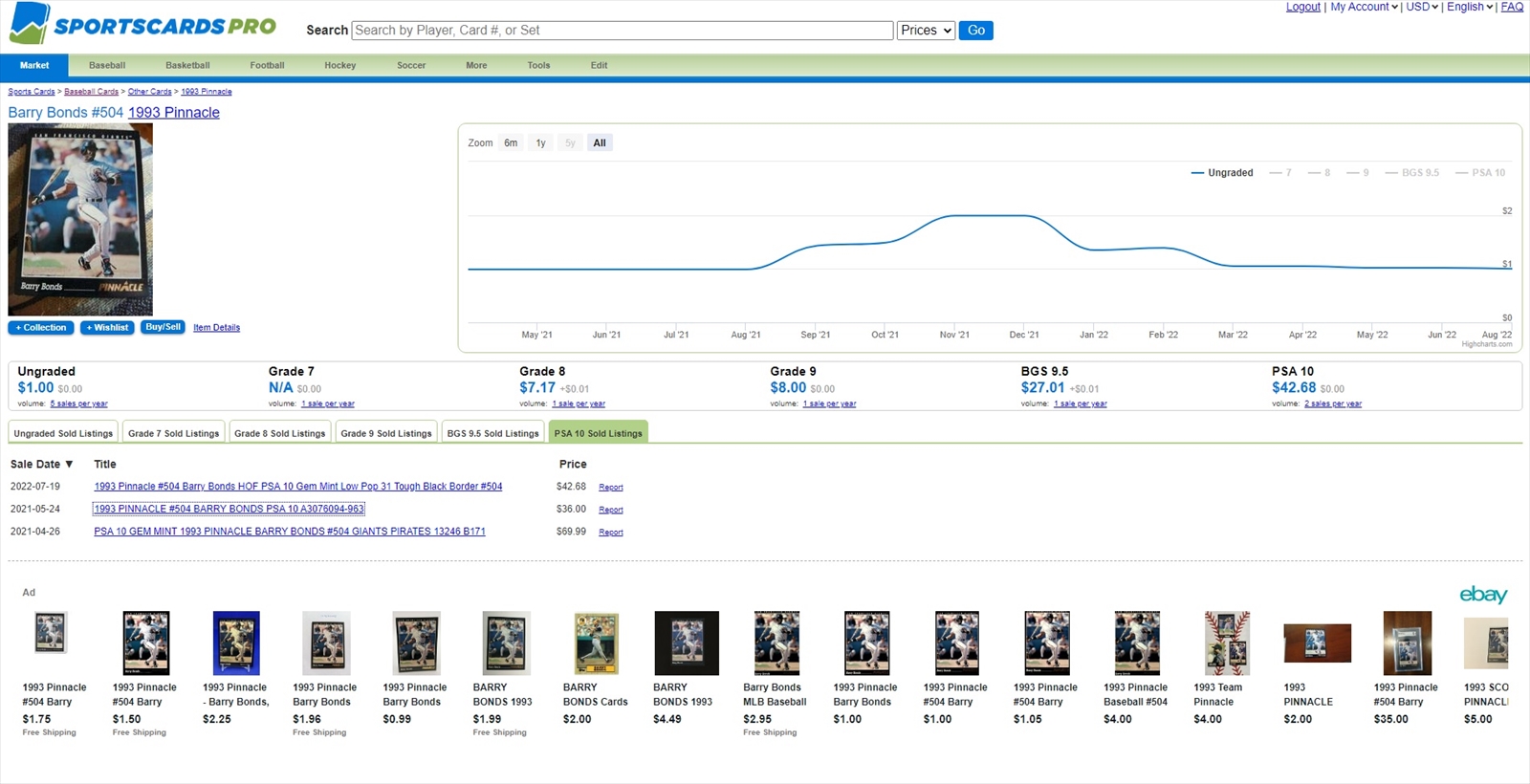Open the Prices search type dropdown
Screen dimensions: 1530x784
tap(926, 31)
